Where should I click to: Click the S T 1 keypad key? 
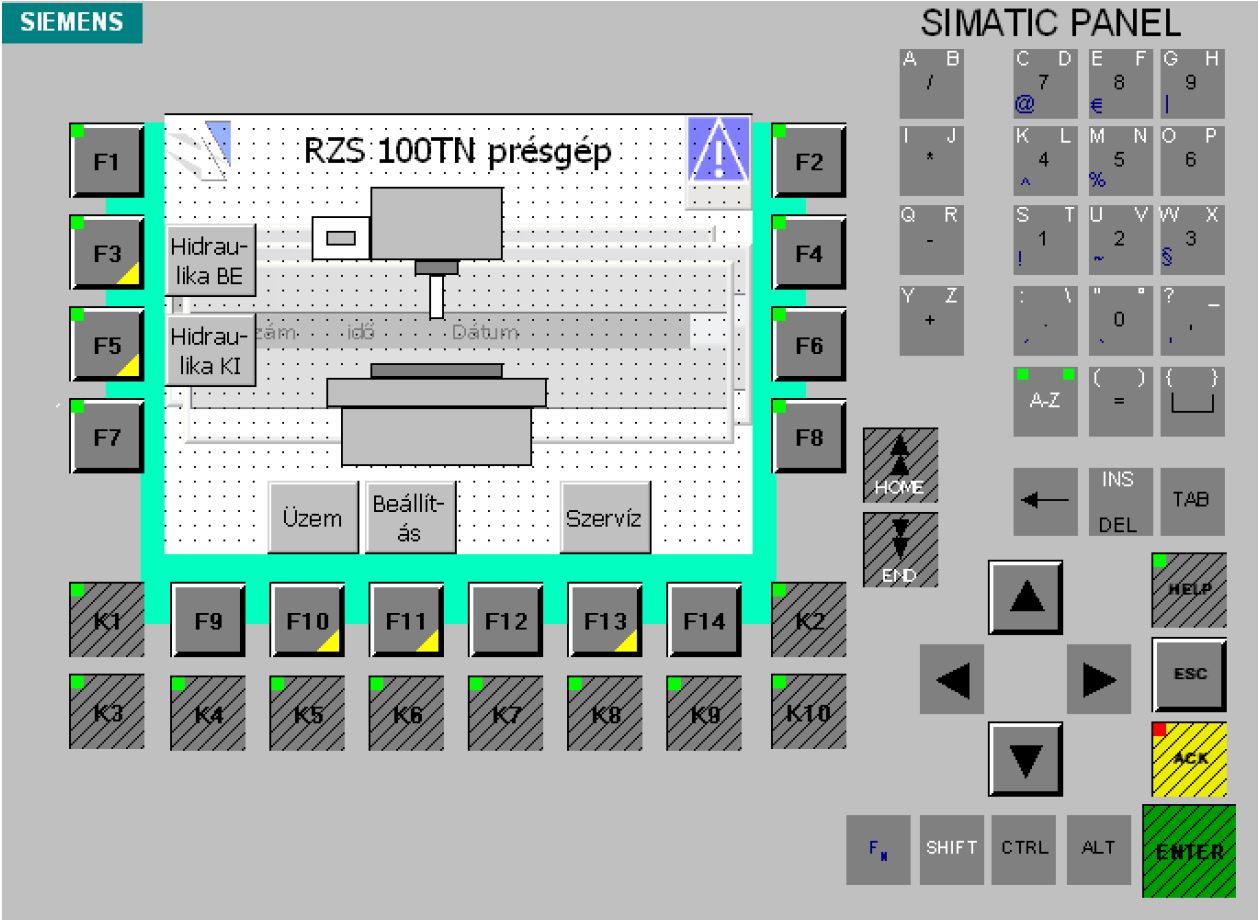pyautogui.click(x=1045, y=241)
